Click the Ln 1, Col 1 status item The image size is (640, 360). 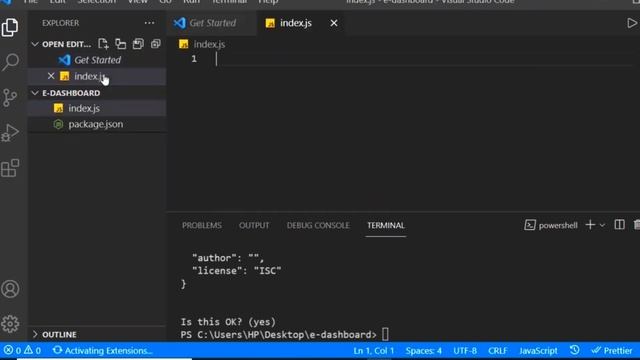tap(373, 351)
